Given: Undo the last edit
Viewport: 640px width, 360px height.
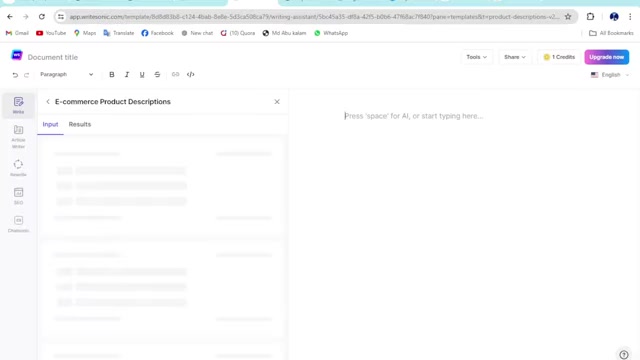Looking at the screenshot, I should [x=15, y=75].
